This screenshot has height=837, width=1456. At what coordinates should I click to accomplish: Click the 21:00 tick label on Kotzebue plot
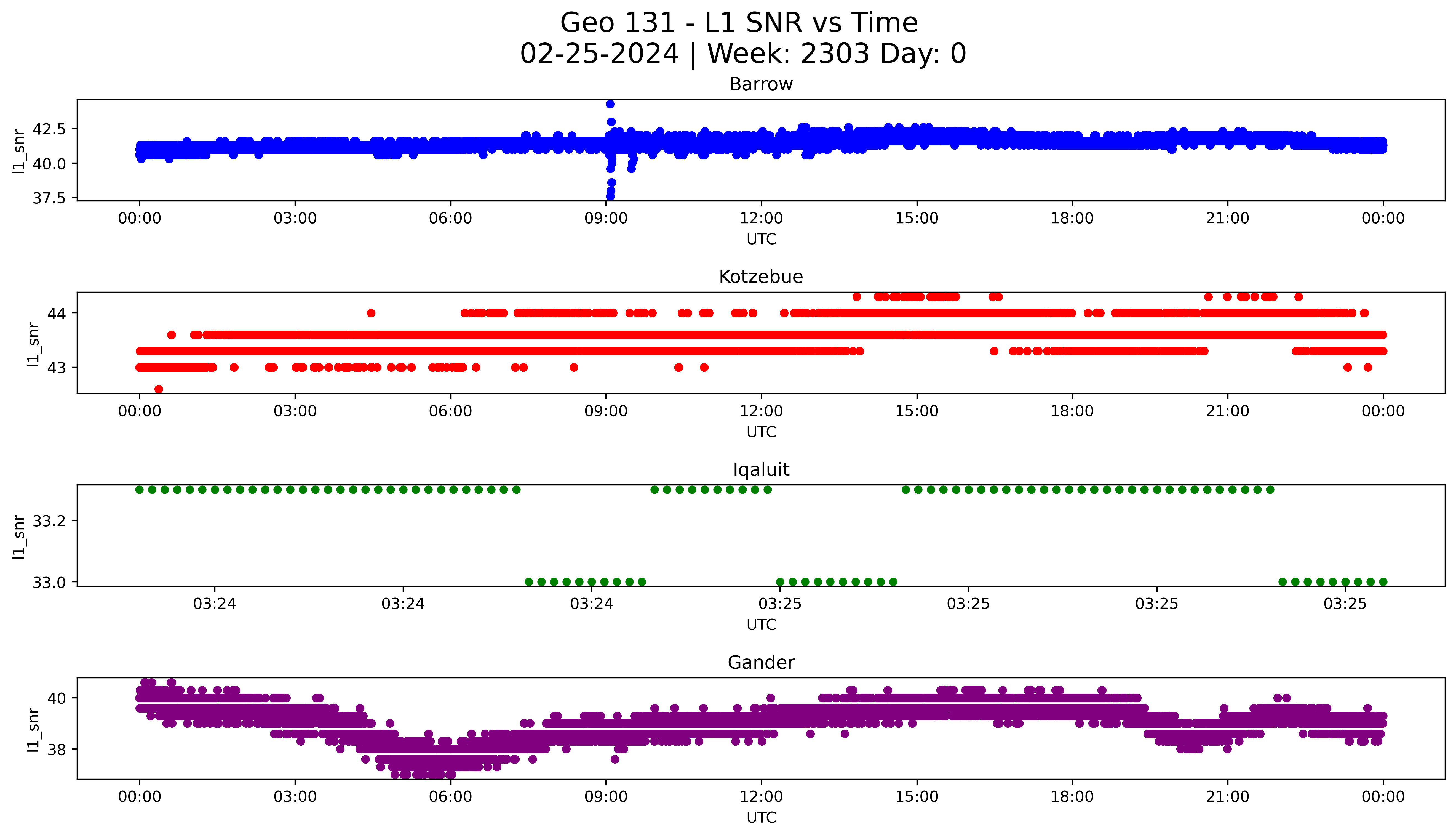[1228, 411]
